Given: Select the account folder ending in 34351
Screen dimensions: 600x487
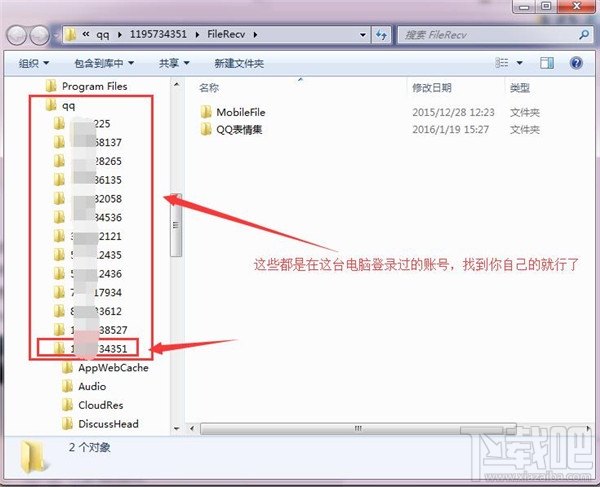Looking at the screenshot, I should pos(90,349).
